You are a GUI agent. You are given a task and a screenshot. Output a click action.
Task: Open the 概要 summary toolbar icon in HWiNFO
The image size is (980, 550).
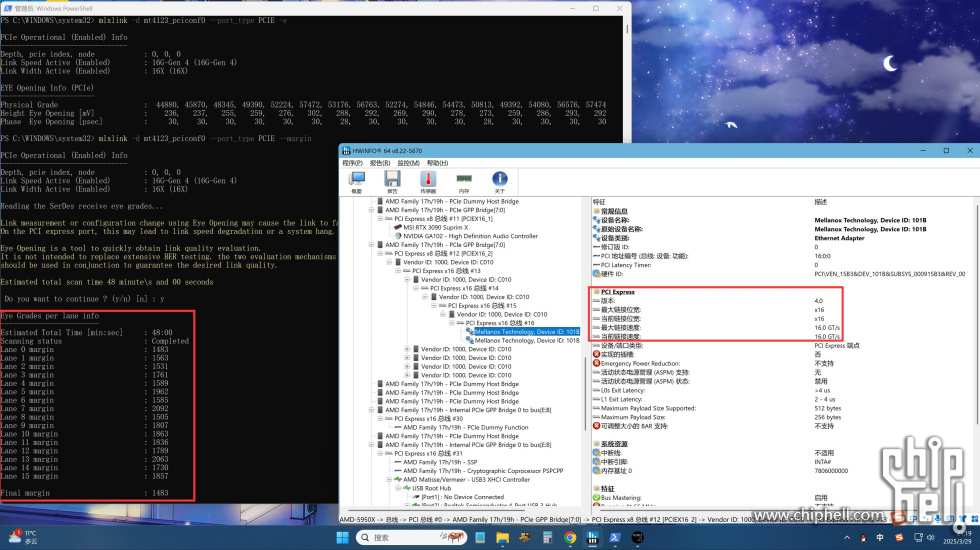coord(357,182)
